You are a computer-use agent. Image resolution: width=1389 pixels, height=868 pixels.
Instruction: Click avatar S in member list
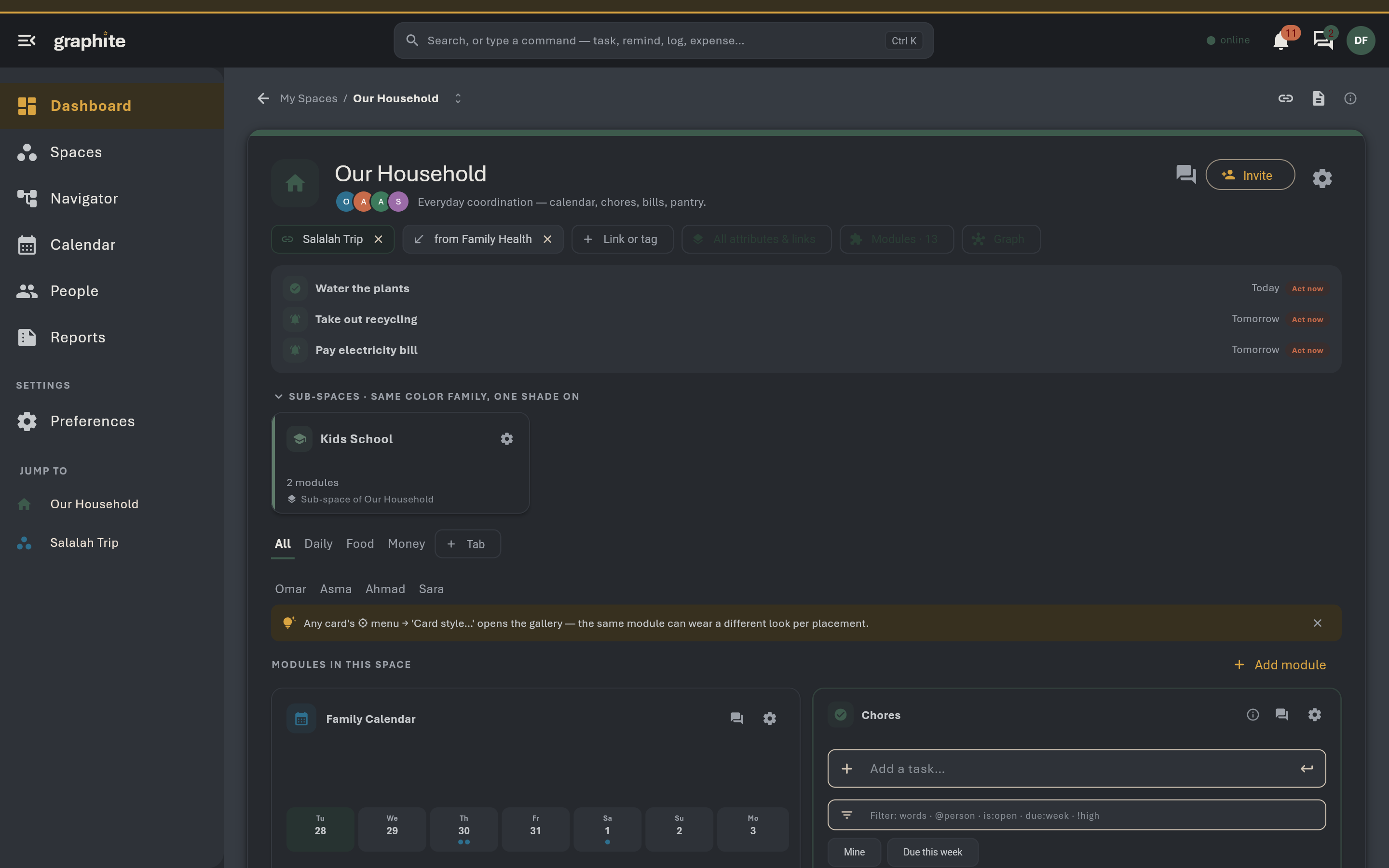coord(398,202)
